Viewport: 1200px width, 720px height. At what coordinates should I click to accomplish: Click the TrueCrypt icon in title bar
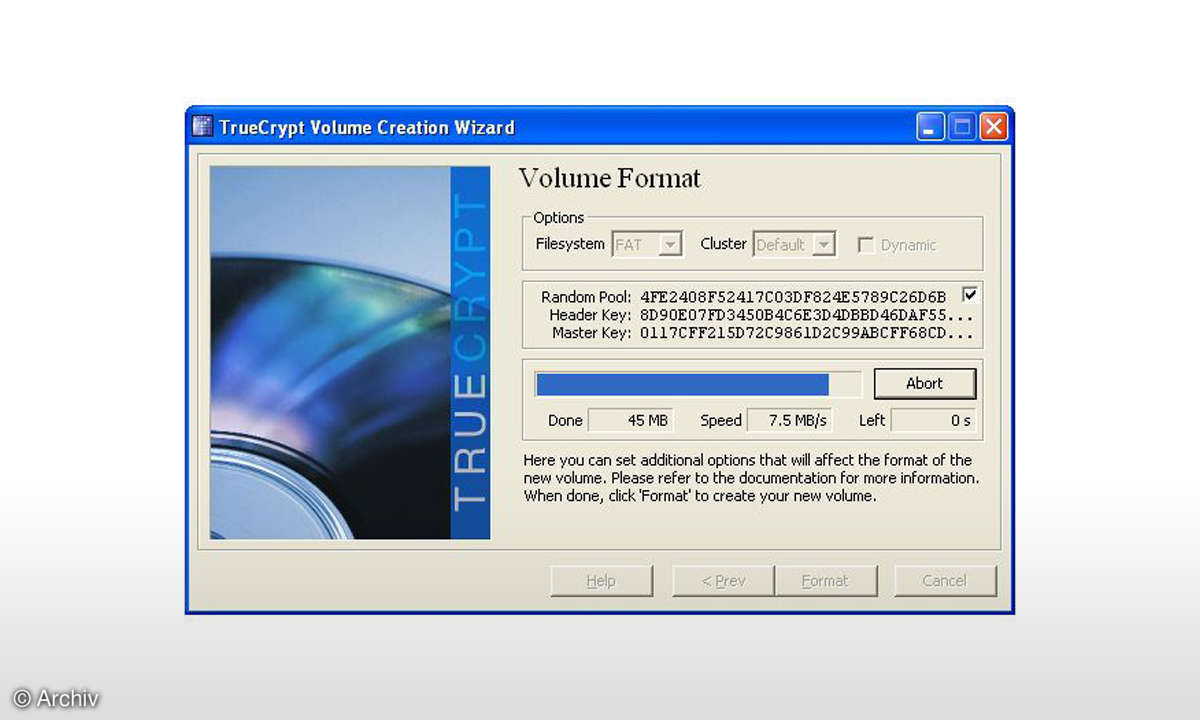point(203,127)
